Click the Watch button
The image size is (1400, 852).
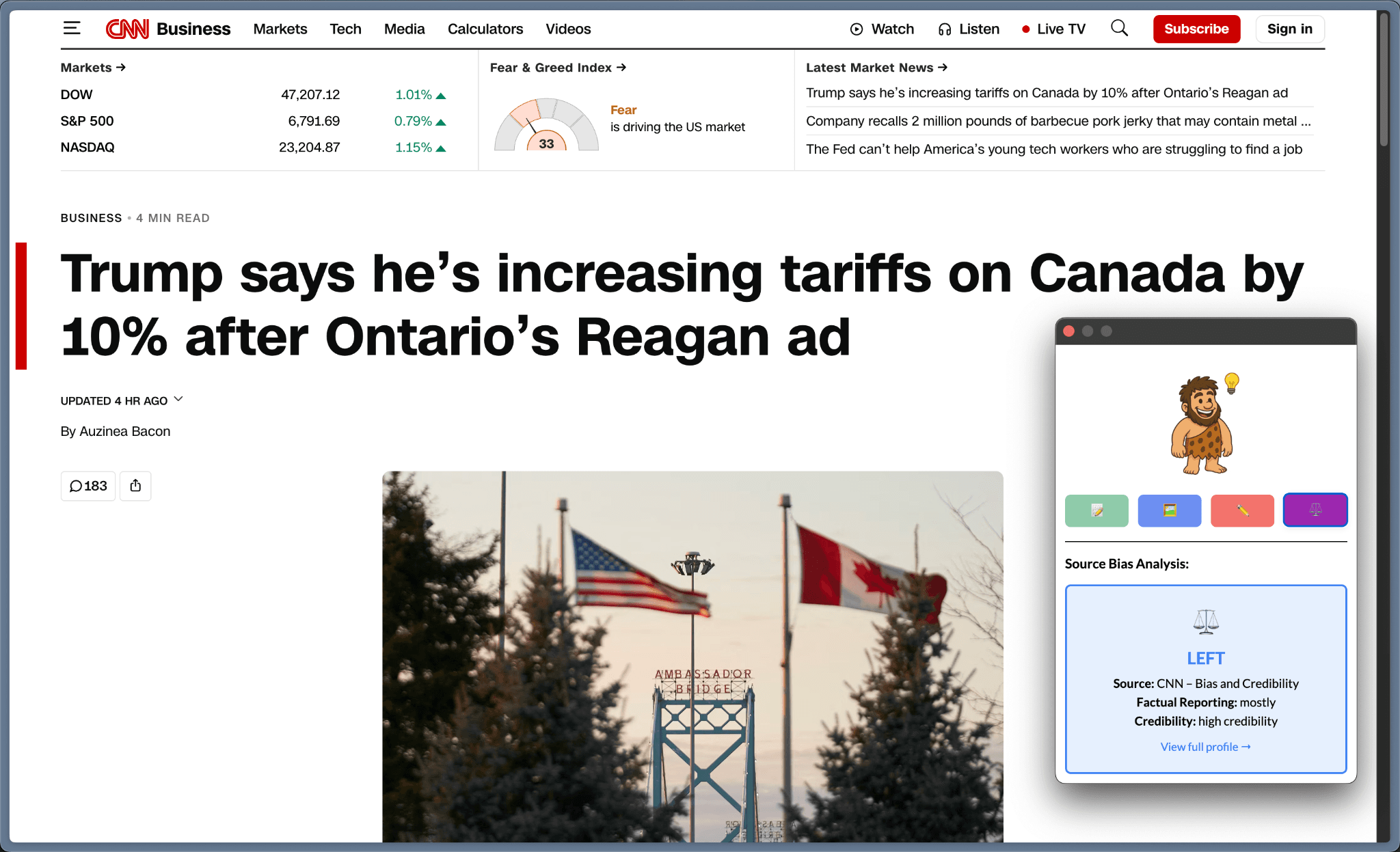point(882,29)
